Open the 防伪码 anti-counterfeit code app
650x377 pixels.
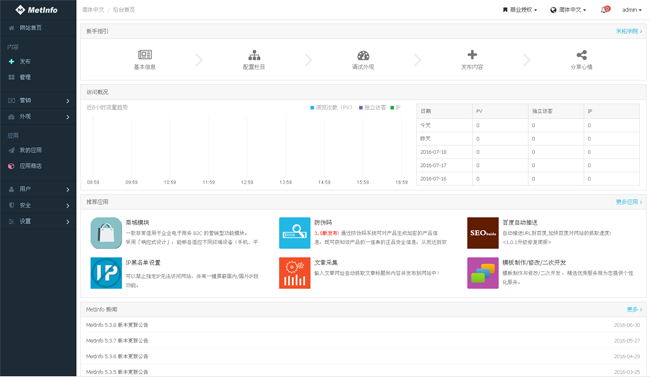[295, 233]
